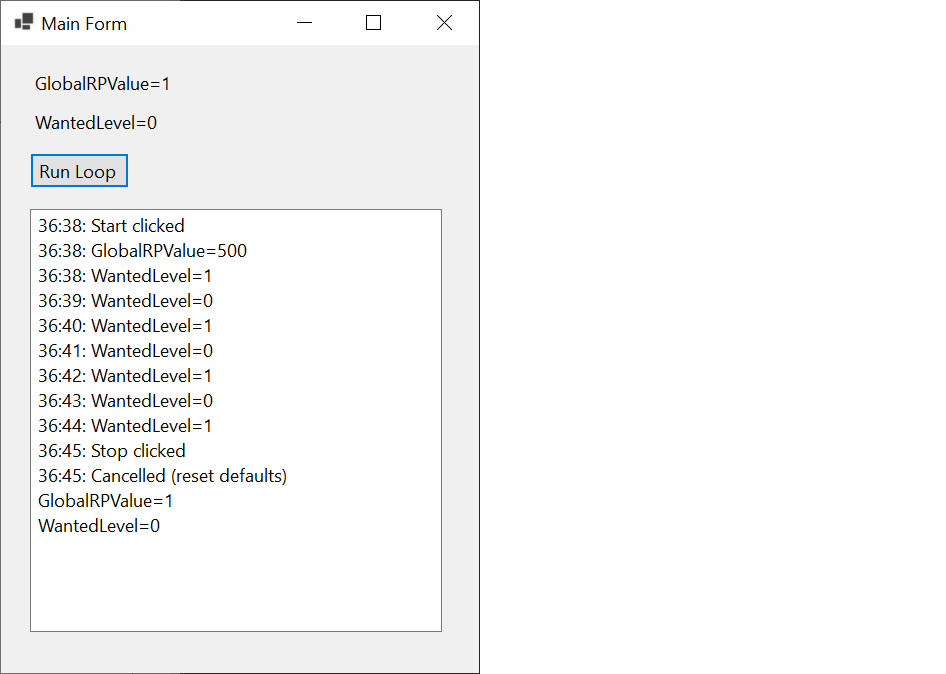Image resolution: width=946 pixels, height=674 pixels.
Task: Click the WantedLevel=0 label above the button
Action: [96, 123]
